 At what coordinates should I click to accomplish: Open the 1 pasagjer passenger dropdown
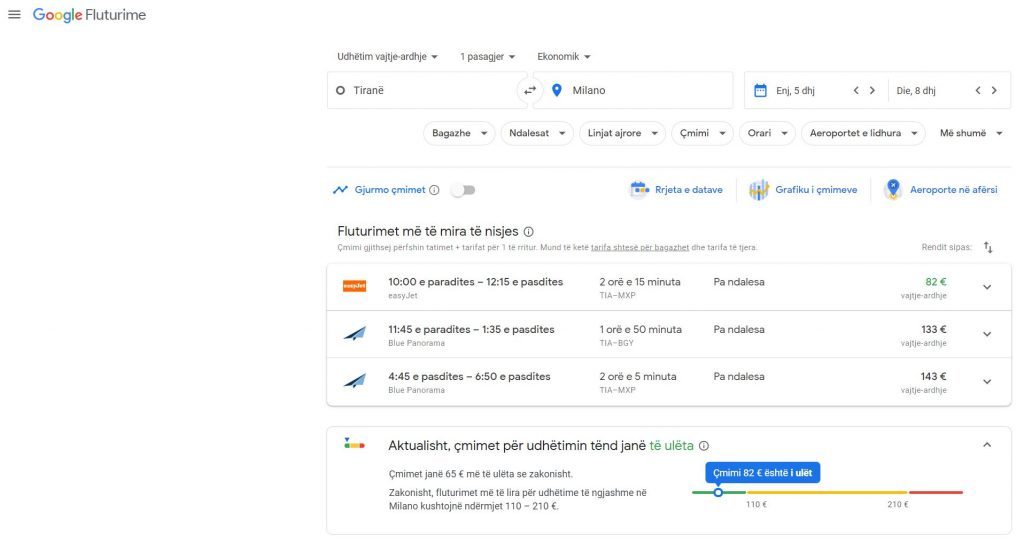click(487, 57)
